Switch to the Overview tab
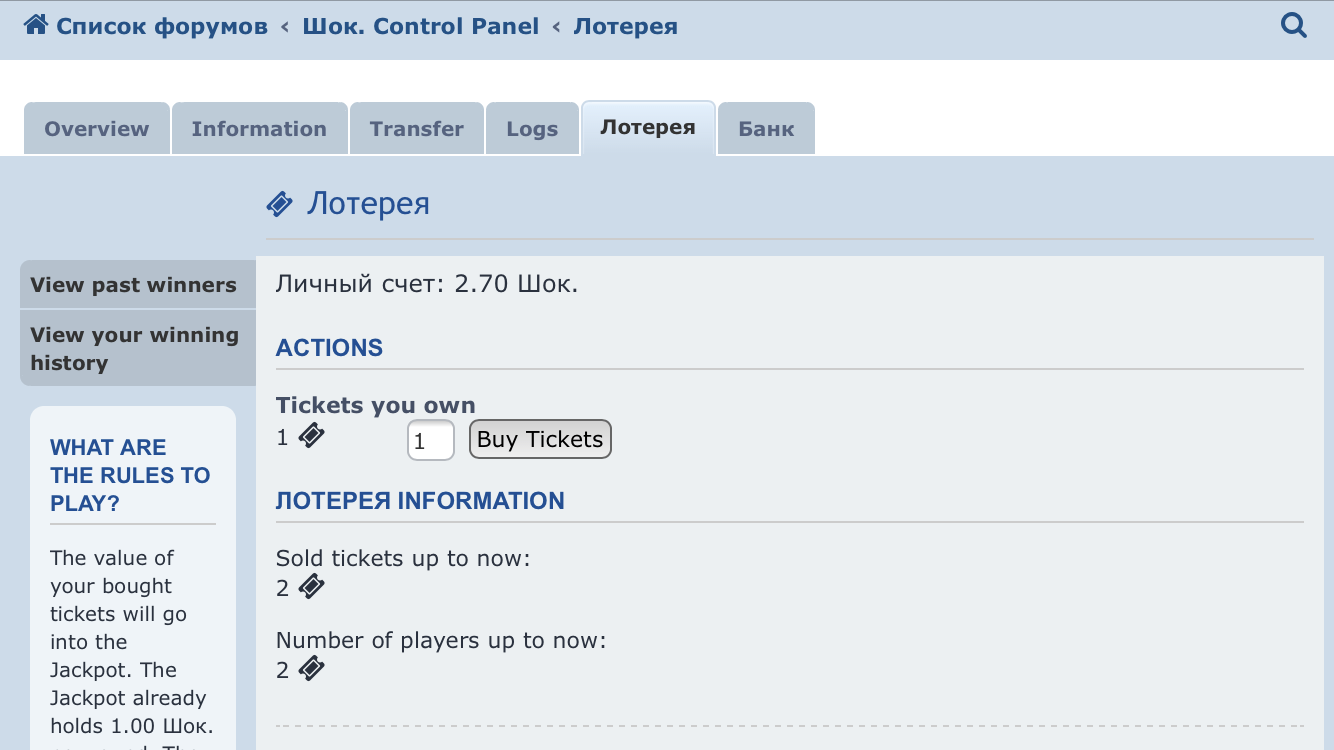Viewport: 1334px width, 750px height. pos(97,129)
